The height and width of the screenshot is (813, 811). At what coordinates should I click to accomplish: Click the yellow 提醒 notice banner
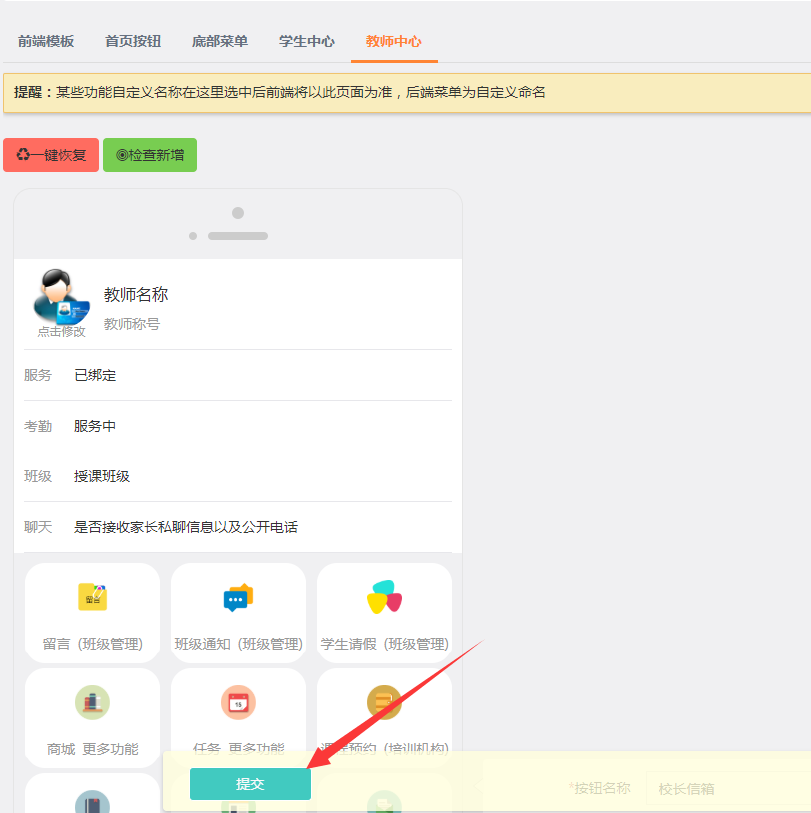pyautogui.click(x=407, y=92)
